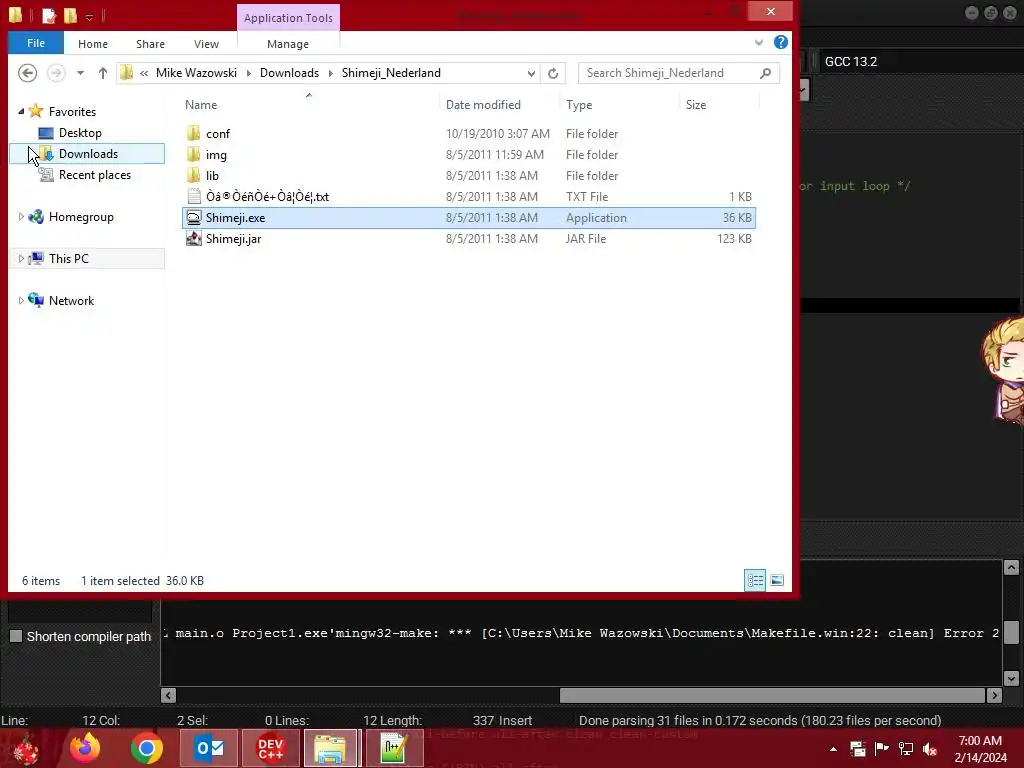The image size is (1024, 768).
Task: Click Properties icon in quick access toolbar
Action: [x=48, y=15]
